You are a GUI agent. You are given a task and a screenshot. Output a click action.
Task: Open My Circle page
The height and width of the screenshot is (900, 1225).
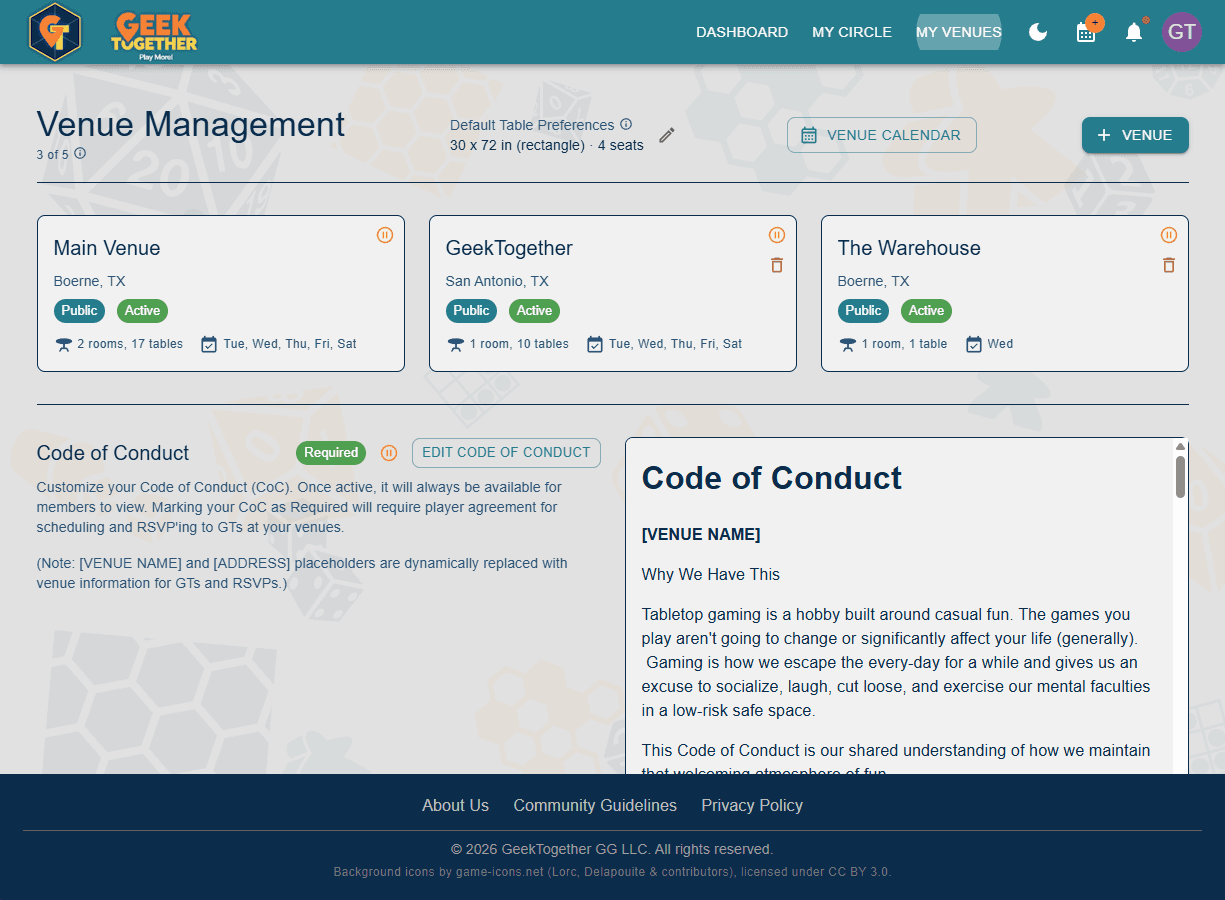(x=852, y=32)
